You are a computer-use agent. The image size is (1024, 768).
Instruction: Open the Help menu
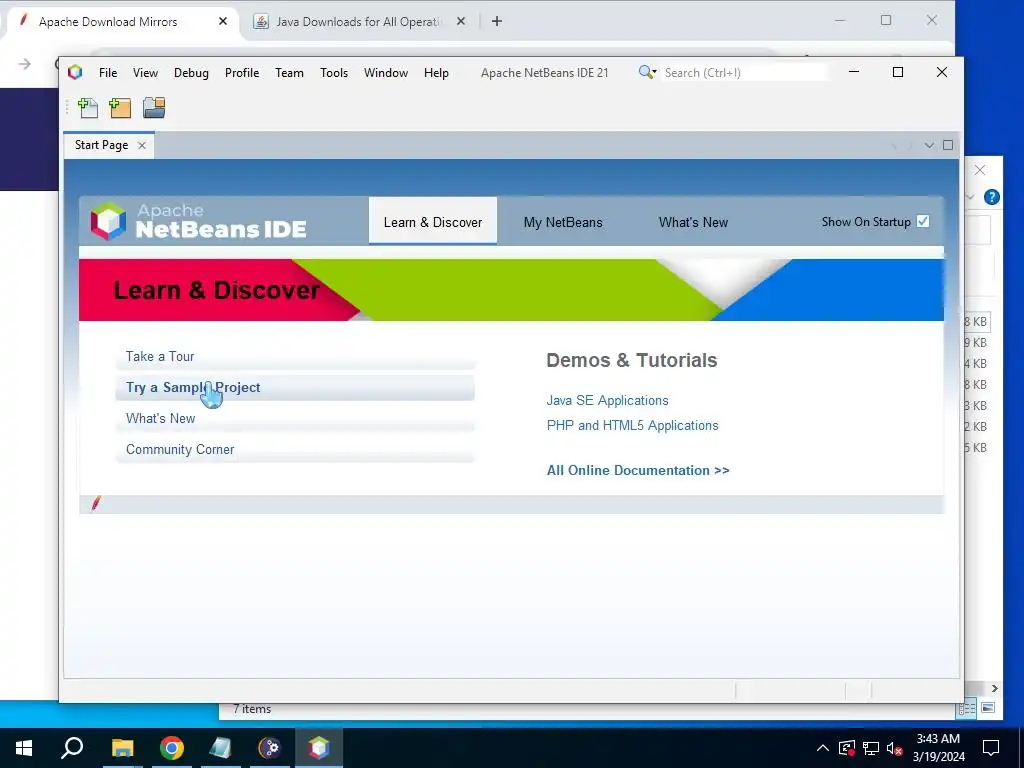[x=436, y=72]
